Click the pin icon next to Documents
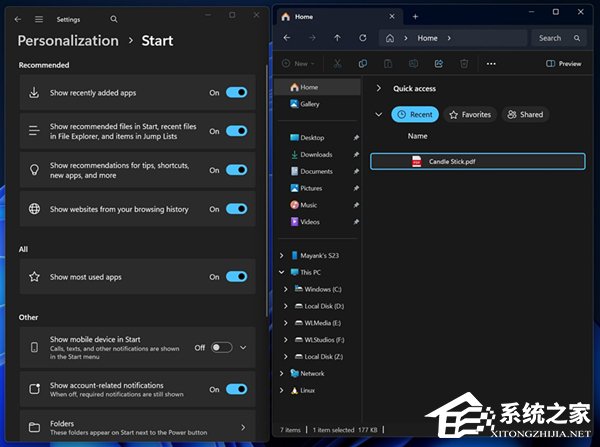Image resolution: width=600 pixels, height=447 pixels. click(x=356, y=171)
